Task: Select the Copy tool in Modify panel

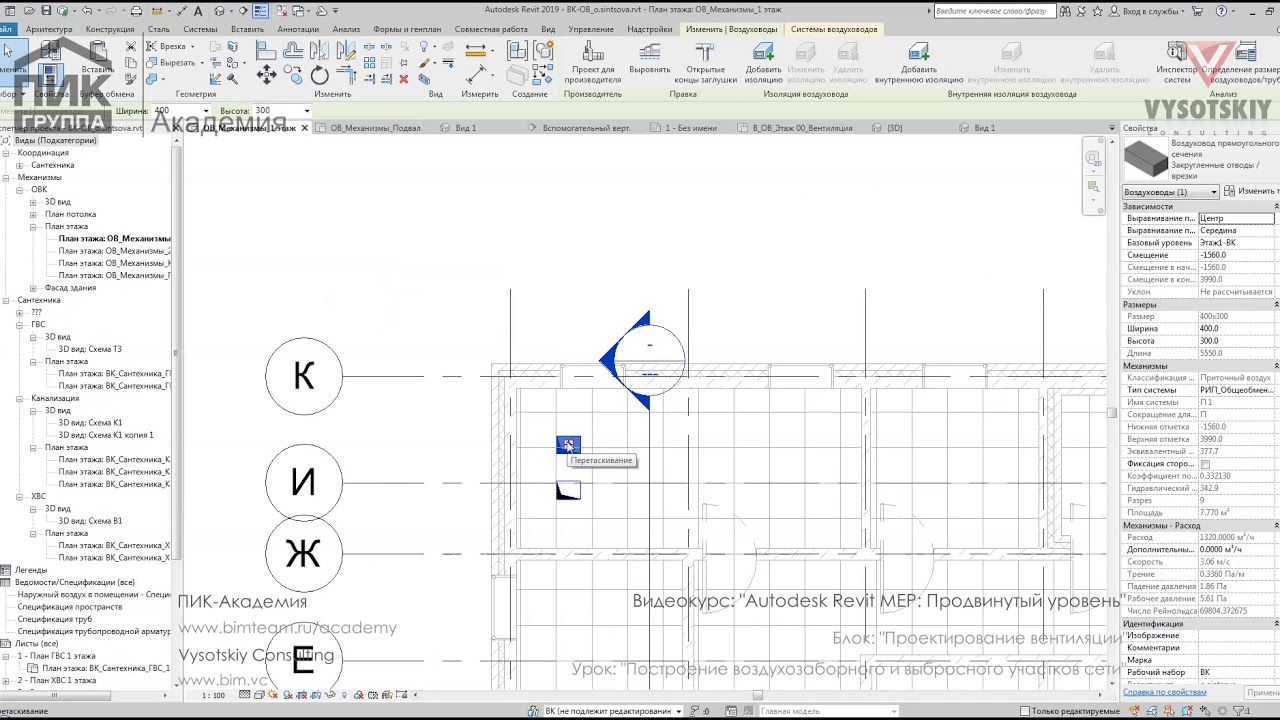Action: point(293,75)
